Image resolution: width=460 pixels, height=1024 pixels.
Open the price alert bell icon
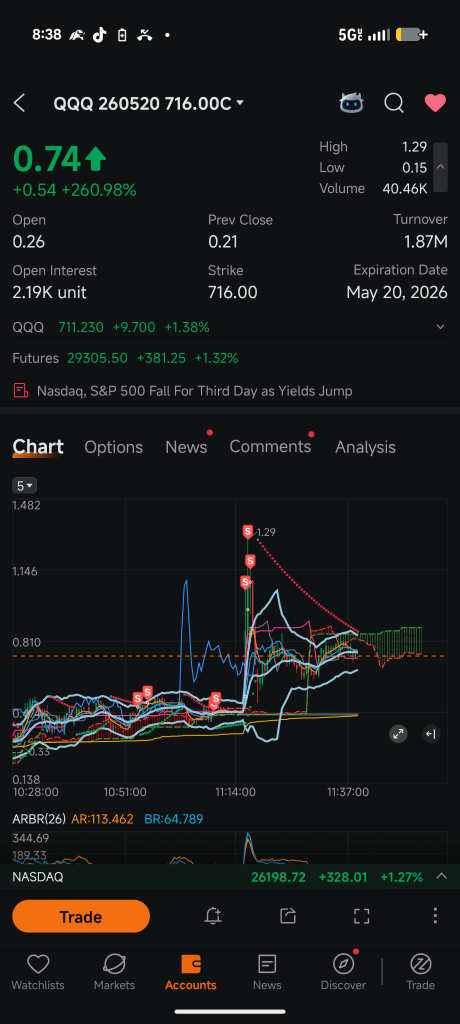coord(212,916)
